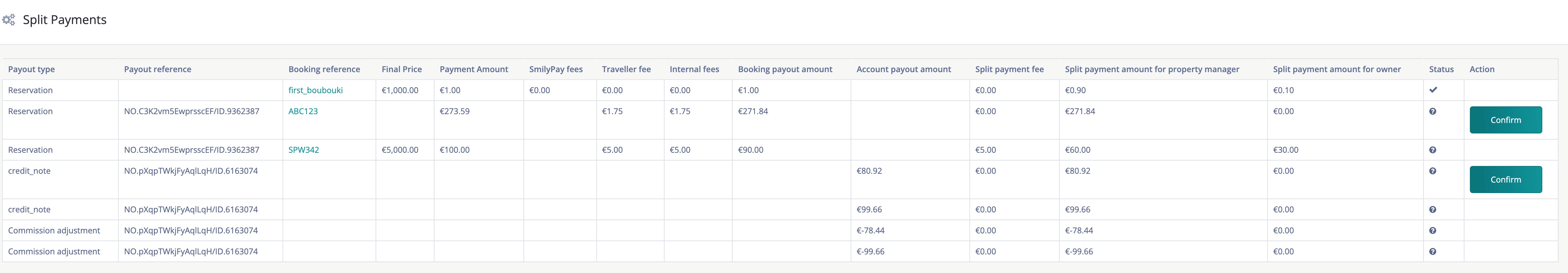Click the Payout type column header
The height and width of the screenshot is (273, 1568).
pos(32,69)
